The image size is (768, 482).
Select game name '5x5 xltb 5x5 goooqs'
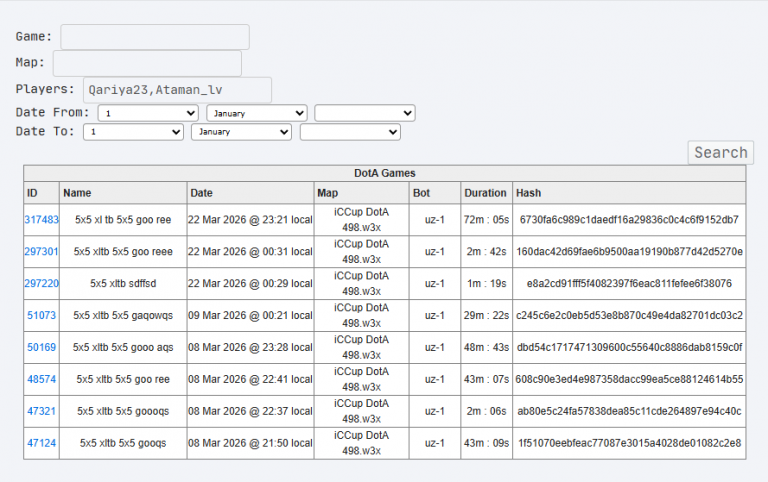(123, 411)
